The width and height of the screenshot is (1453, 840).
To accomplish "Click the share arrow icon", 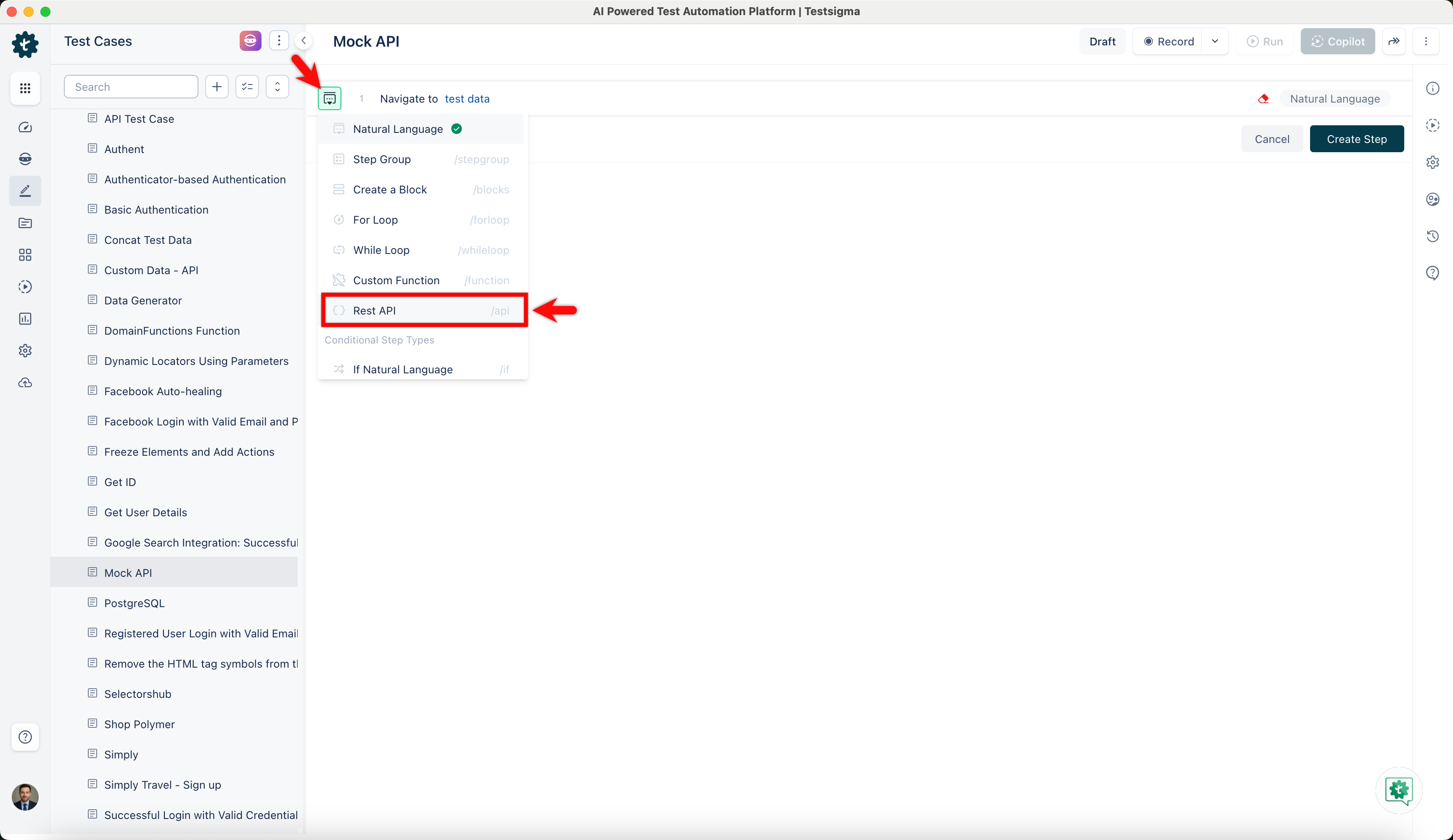I will click(1394, 42).
